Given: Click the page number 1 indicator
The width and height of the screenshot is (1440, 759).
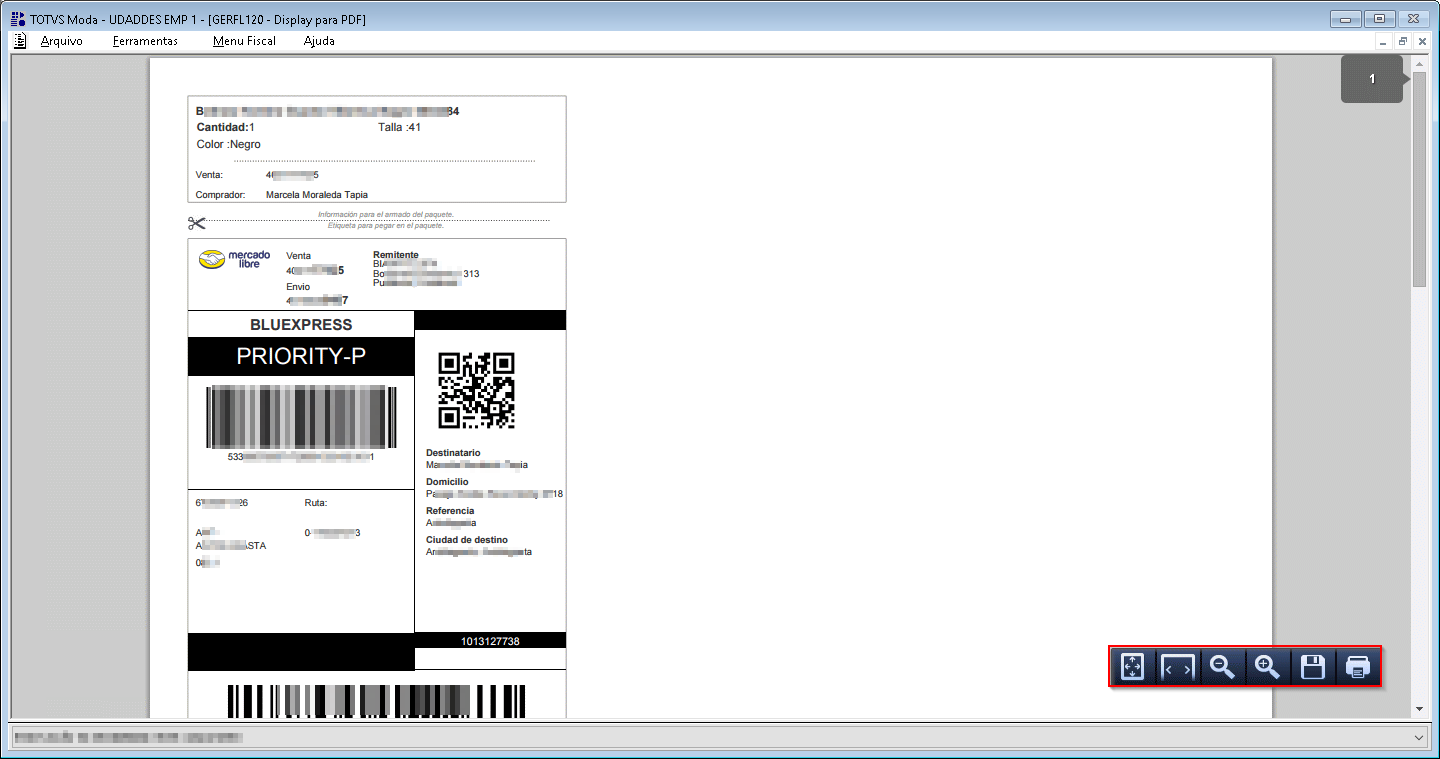Looking at the screenshot, I should click(x=1372, y=78).
